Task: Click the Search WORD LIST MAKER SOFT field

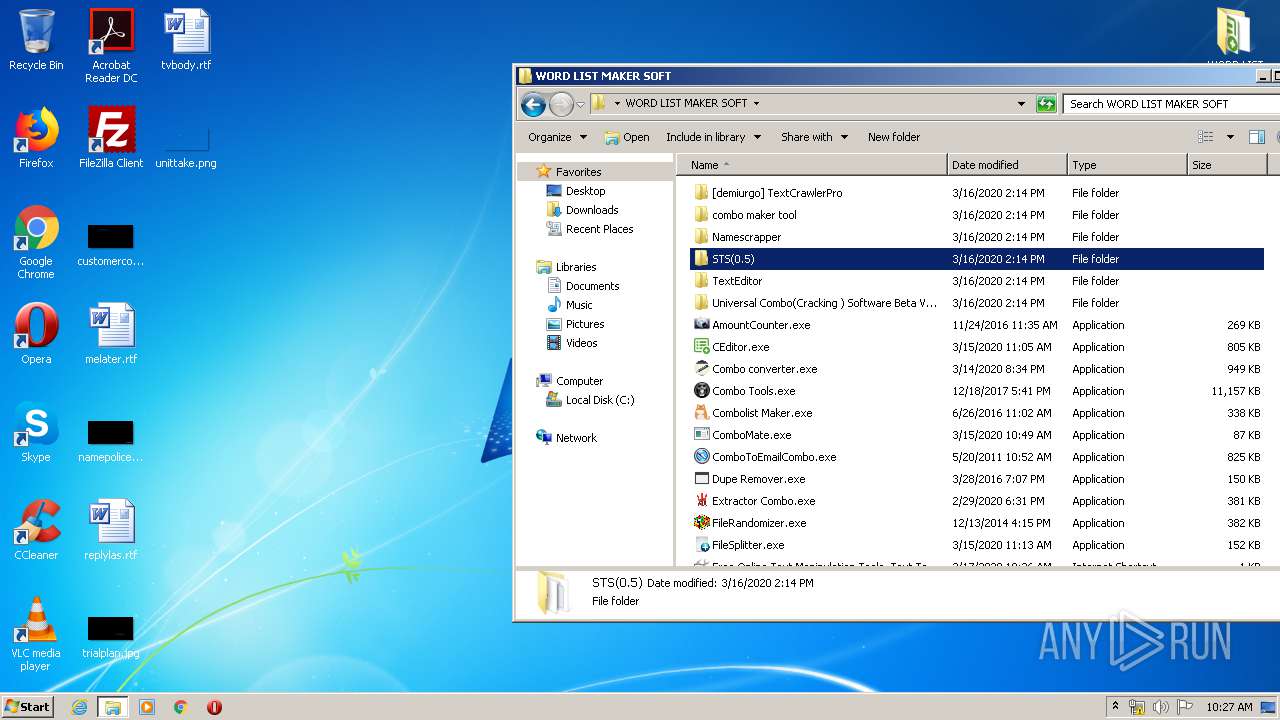Action: [1170, 104]
